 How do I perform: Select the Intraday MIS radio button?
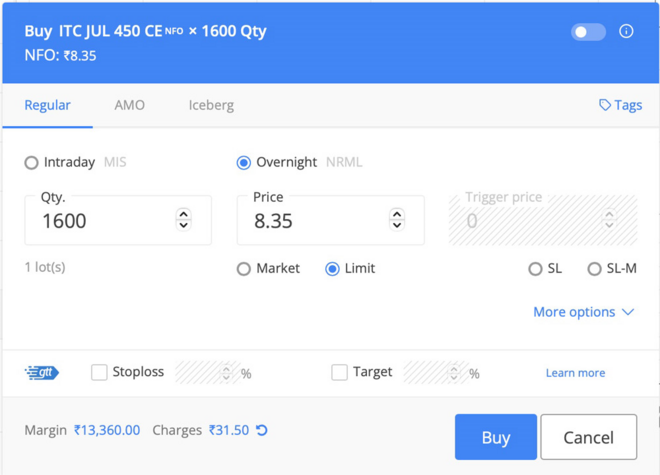(x=32, y=162)
